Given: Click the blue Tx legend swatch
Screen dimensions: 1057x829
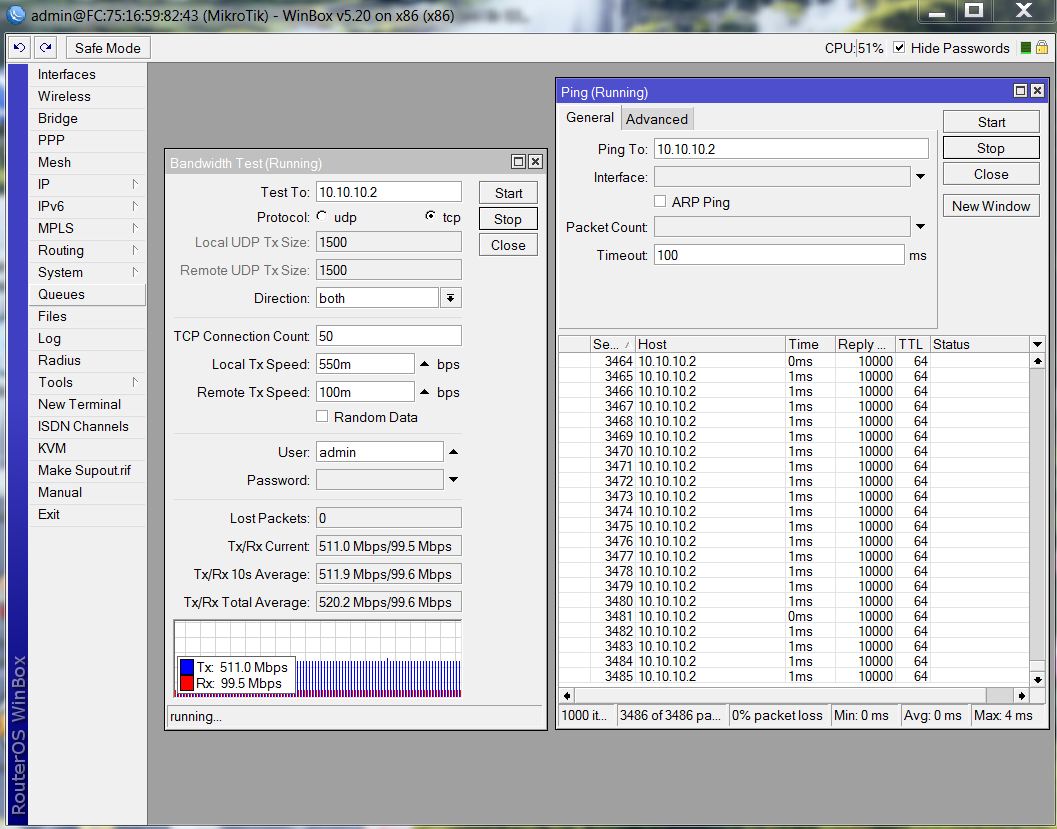Looking at the screenshot, I should coord(187,667).
